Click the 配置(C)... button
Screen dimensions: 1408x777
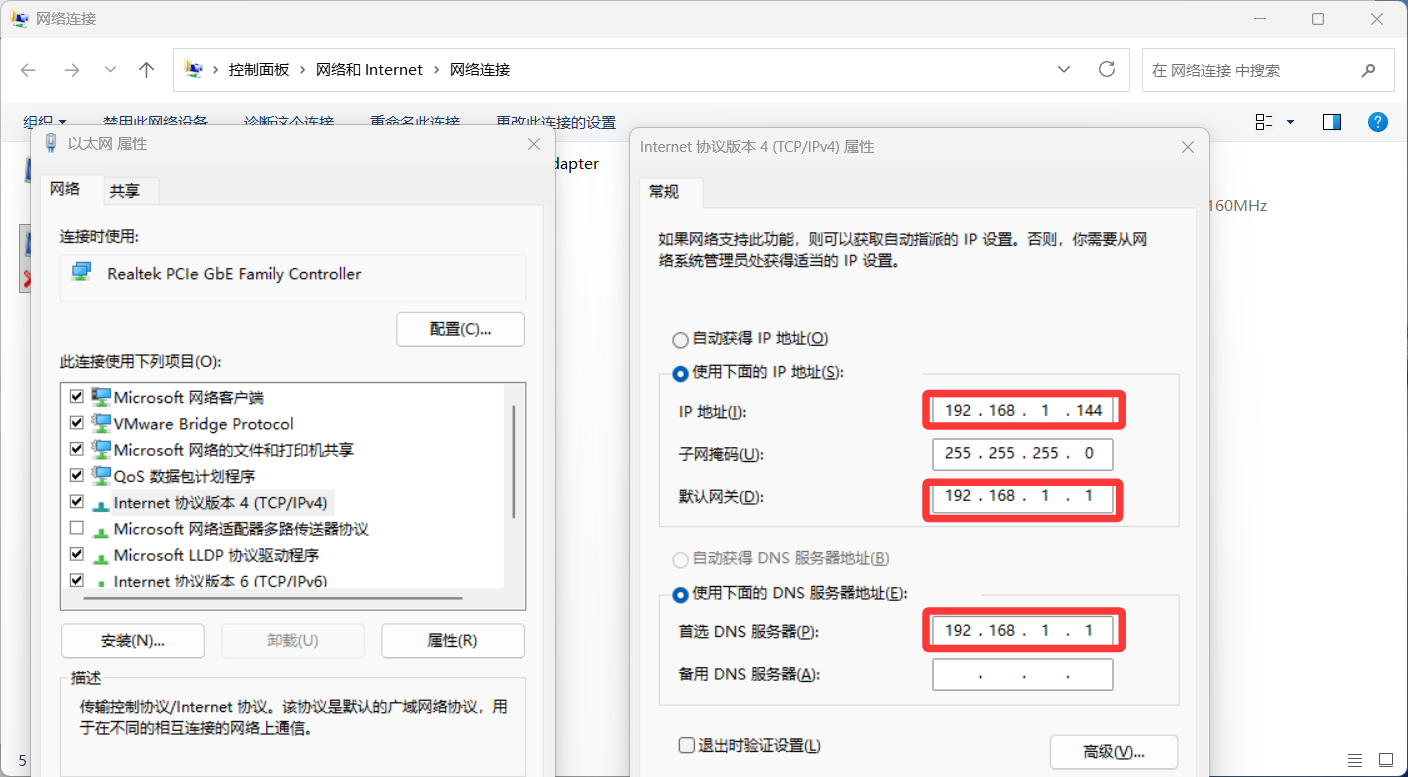[460, 329]
